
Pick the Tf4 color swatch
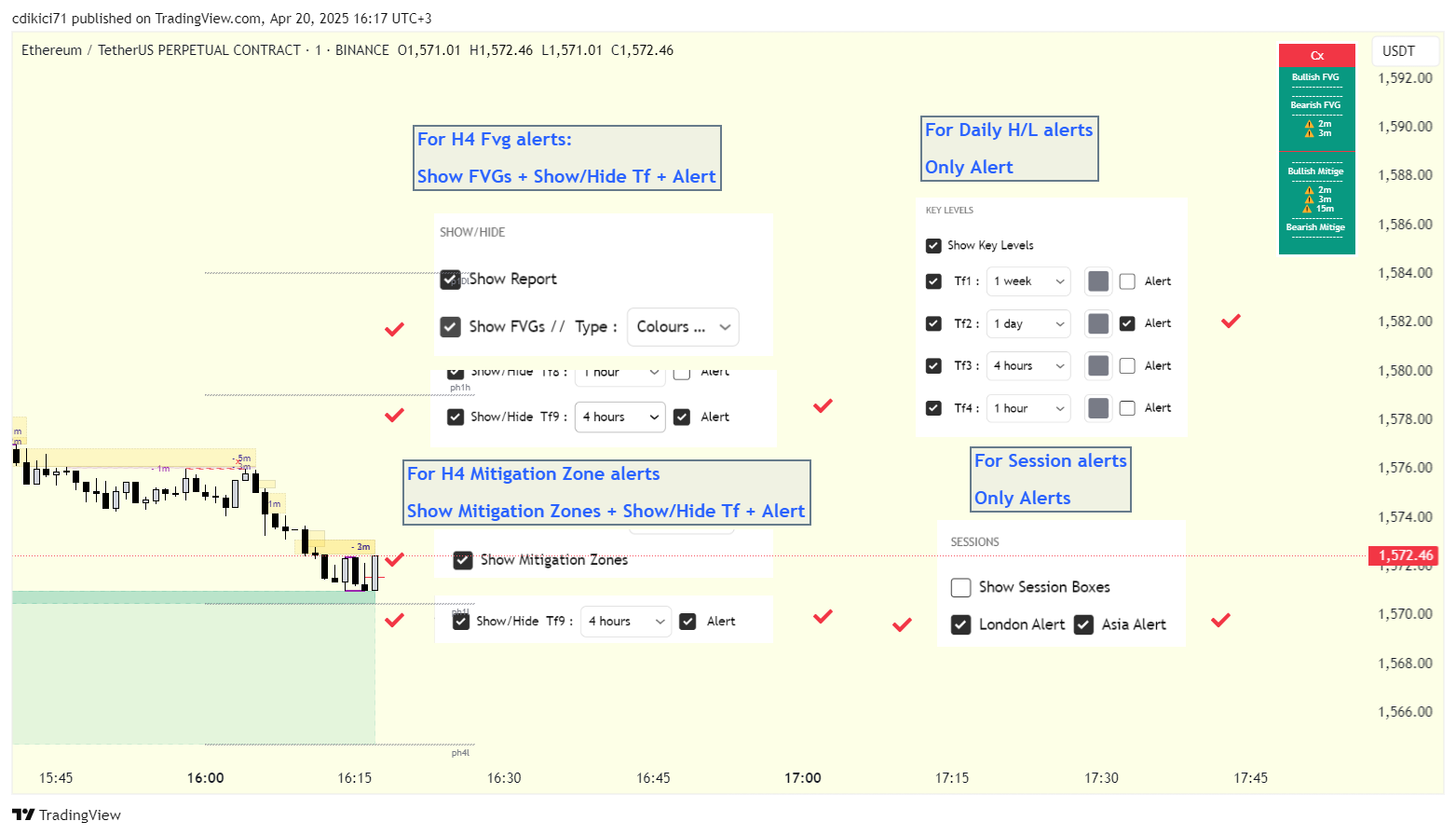click(1098, 408)
